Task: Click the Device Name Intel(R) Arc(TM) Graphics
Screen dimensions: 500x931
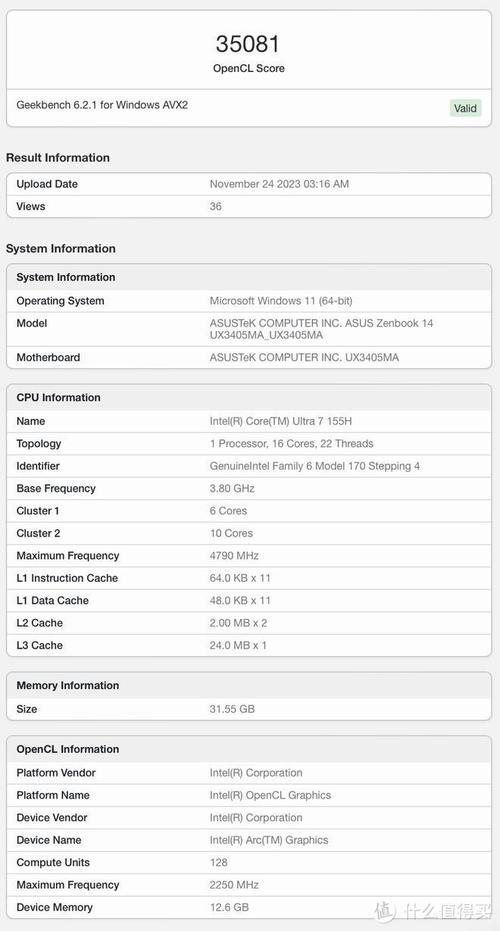Action: click(x=269, y=840)
